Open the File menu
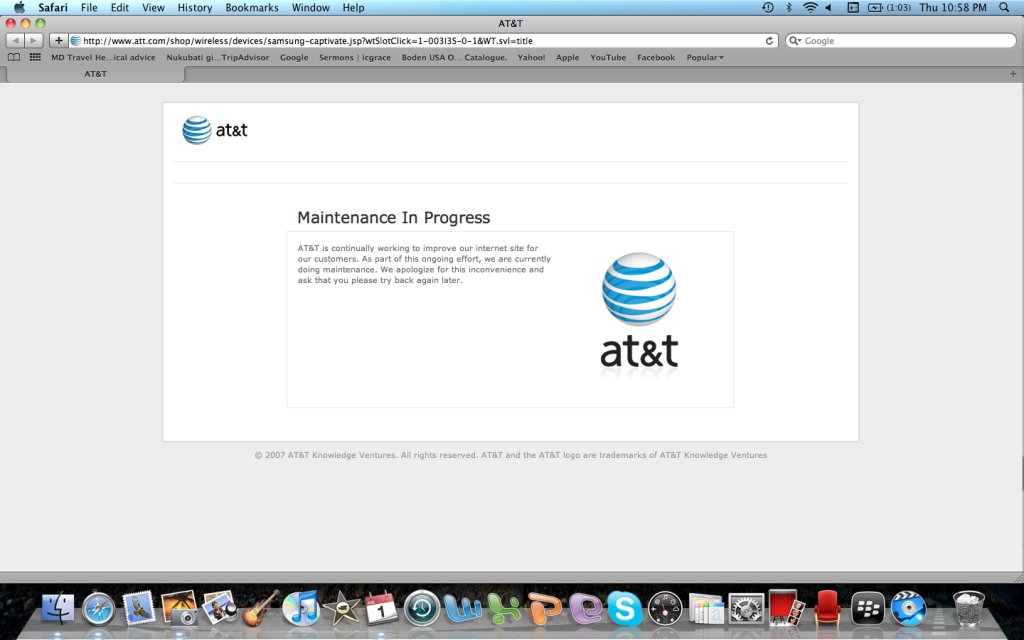 point(89,7)
